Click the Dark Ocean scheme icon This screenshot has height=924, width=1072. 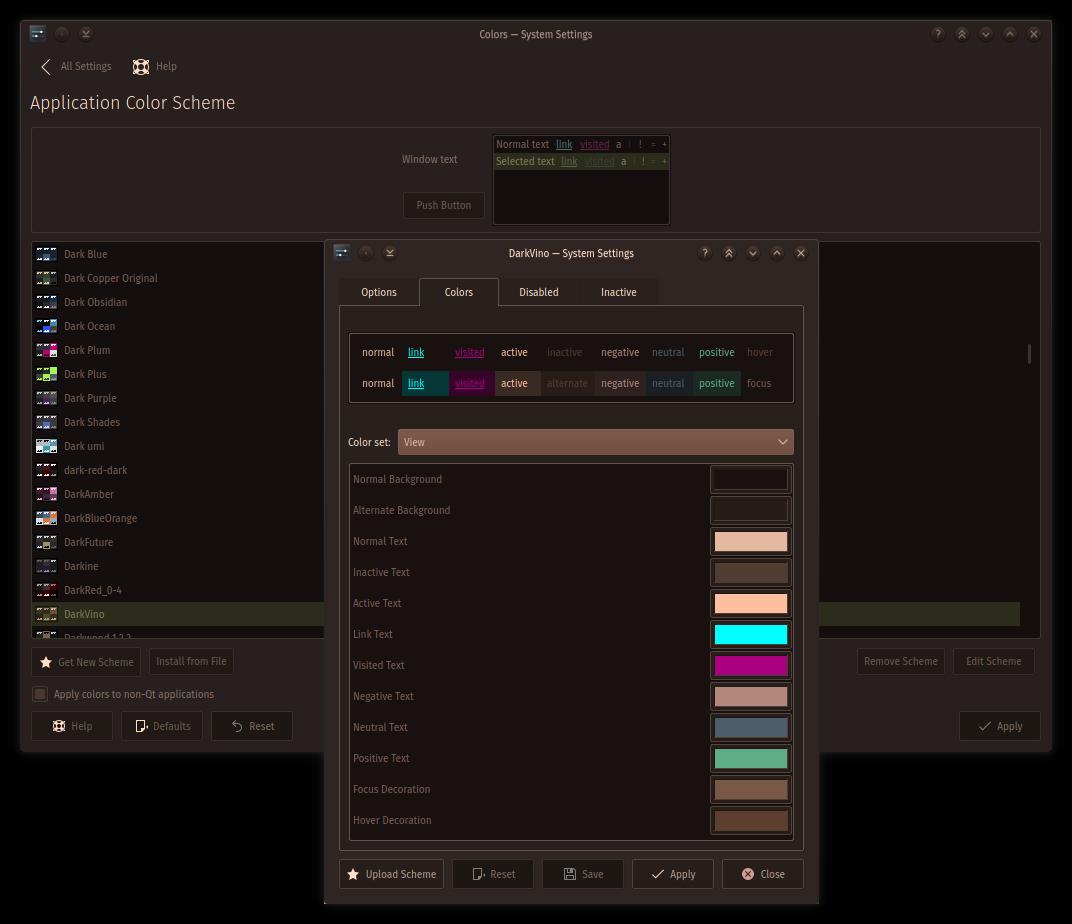[x=46, y=326]
